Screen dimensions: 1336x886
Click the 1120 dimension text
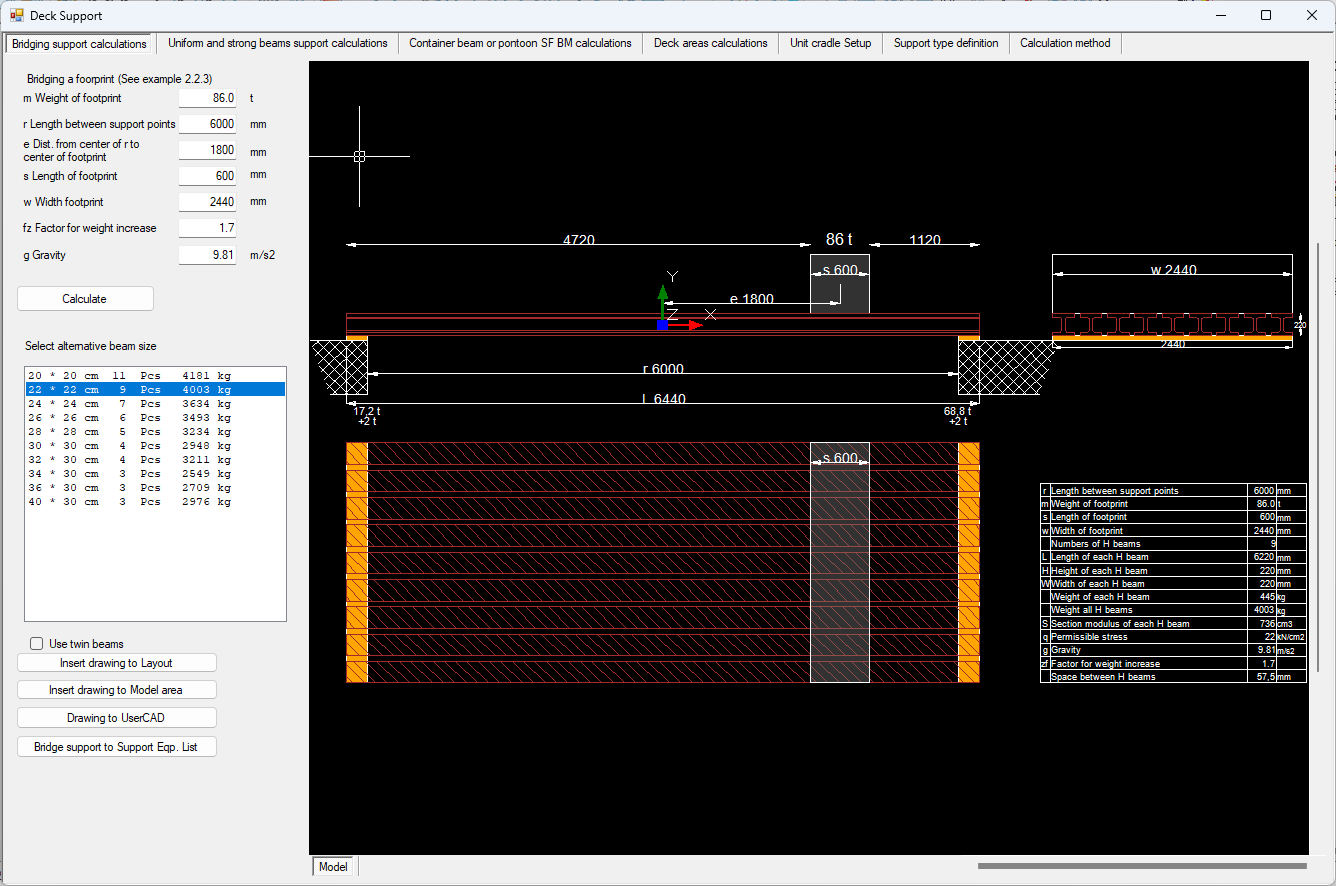point(925,241)
